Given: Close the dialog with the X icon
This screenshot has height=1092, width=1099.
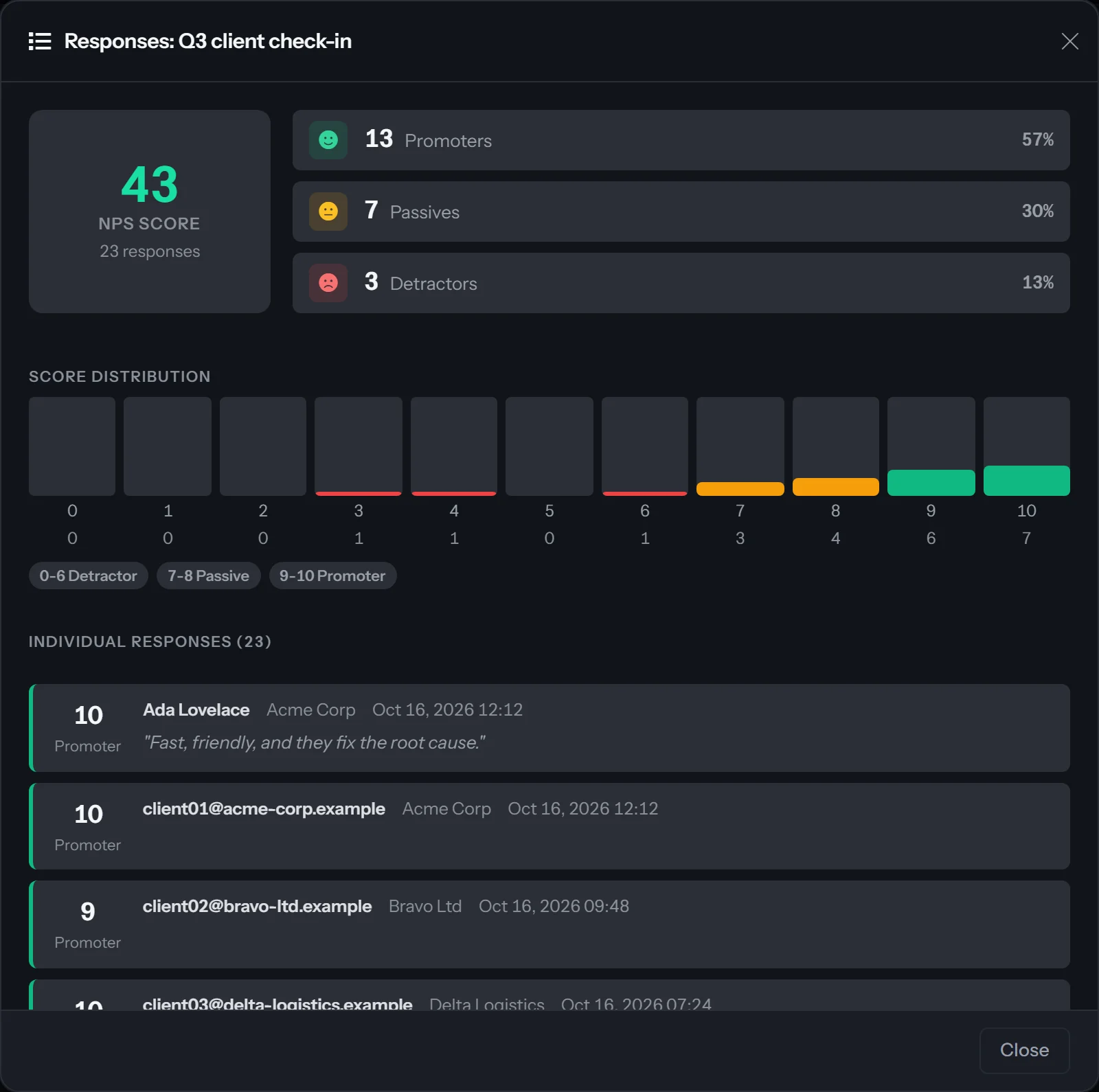Looking at the screenshot, I should (1069, 41).
